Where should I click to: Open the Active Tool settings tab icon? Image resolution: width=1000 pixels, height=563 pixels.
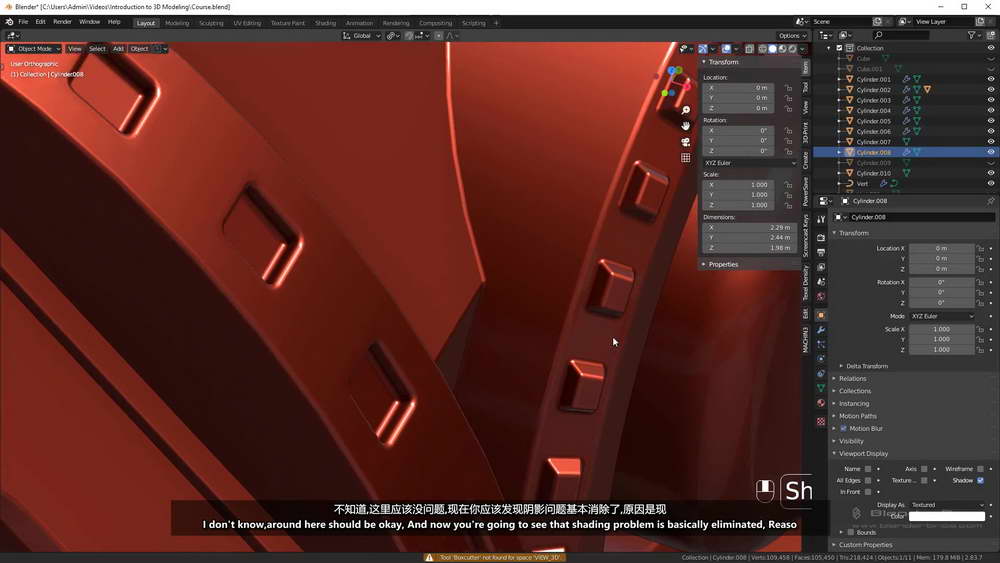pyautogui.click(x=821, y=219)
